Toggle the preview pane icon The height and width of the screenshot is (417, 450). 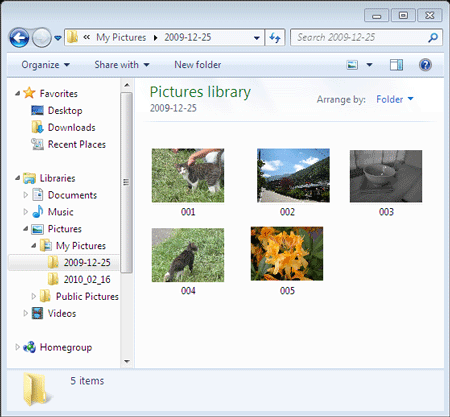(x=396, y=65)
